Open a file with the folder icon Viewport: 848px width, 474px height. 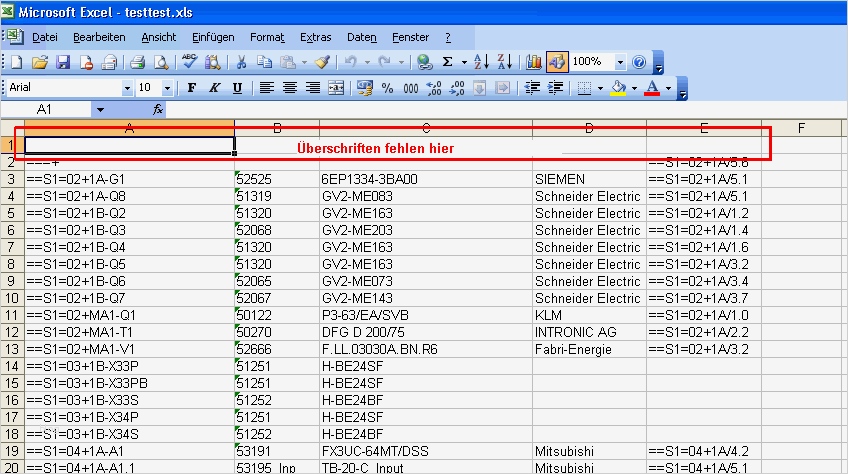click(39, 62)
